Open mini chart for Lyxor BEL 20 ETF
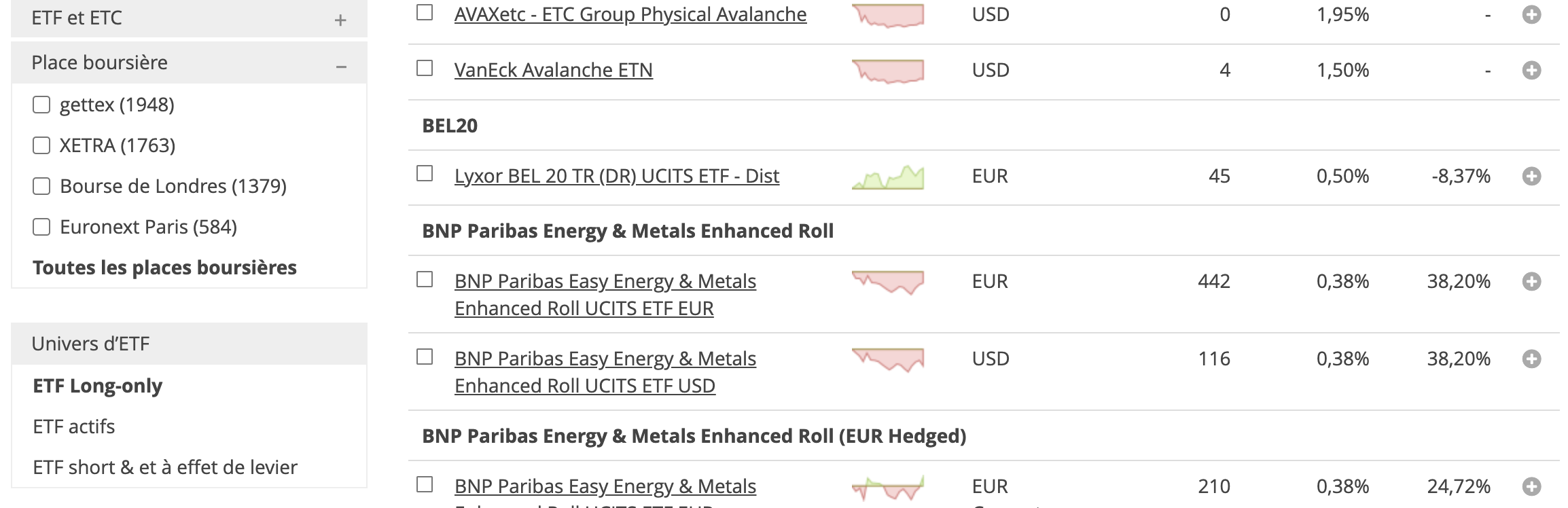Image resolution: width=1568 pixels, height=508 pixels. click(x=887, y=177)
